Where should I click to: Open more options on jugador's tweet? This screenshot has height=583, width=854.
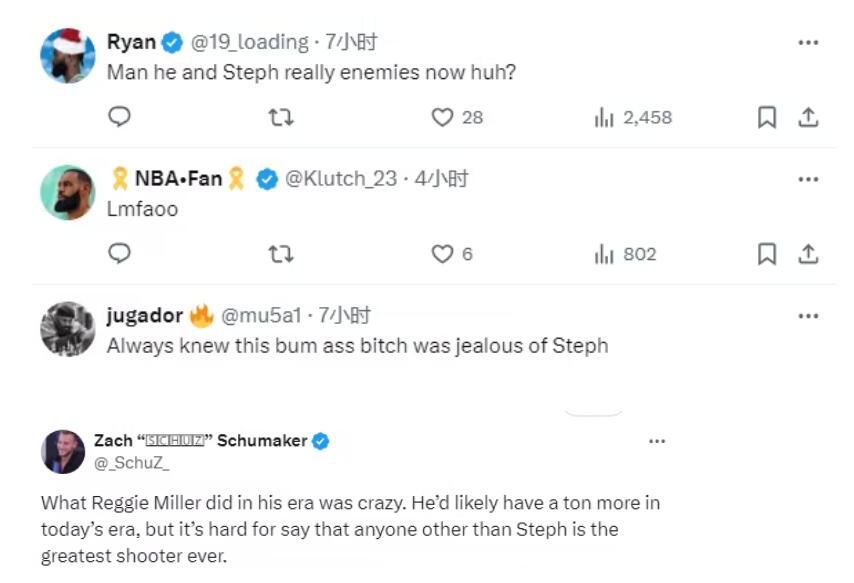tap(808, 316)
